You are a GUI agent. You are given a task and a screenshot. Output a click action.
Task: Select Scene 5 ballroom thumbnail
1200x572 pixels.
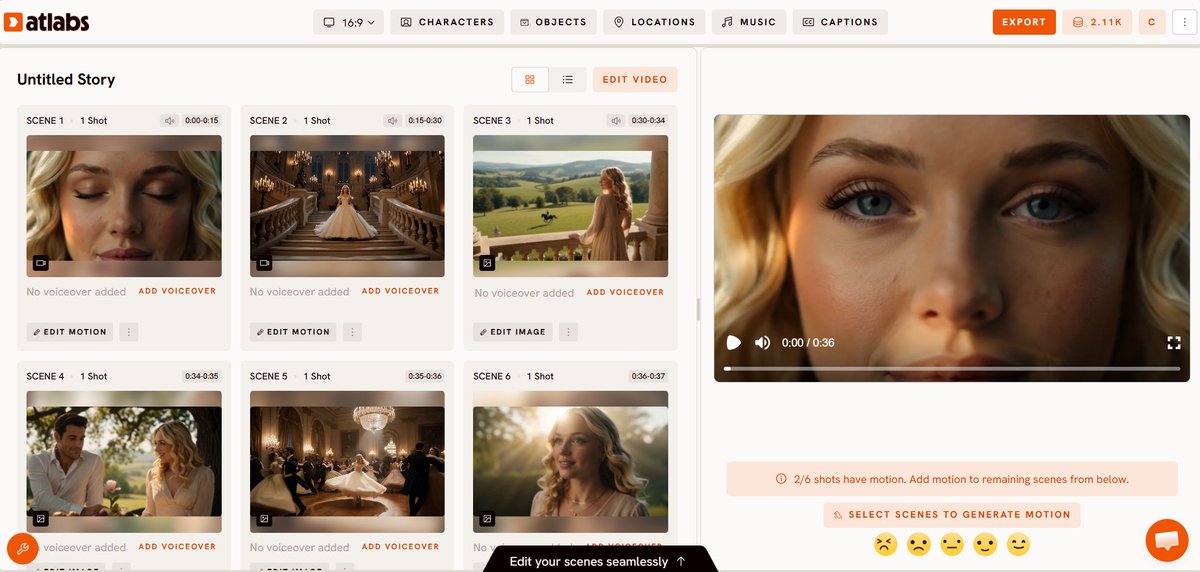click(x=347, y=461)
